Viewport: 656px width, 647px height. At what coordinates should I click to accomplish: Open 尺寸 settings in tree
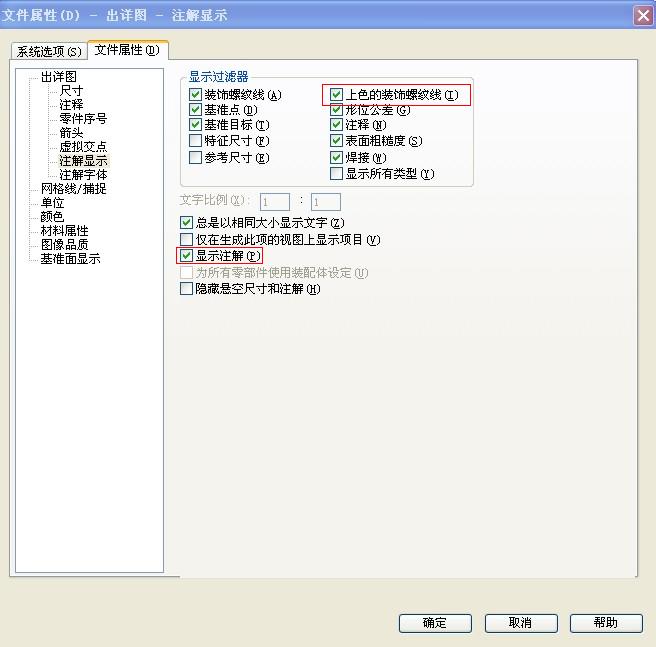71,90
